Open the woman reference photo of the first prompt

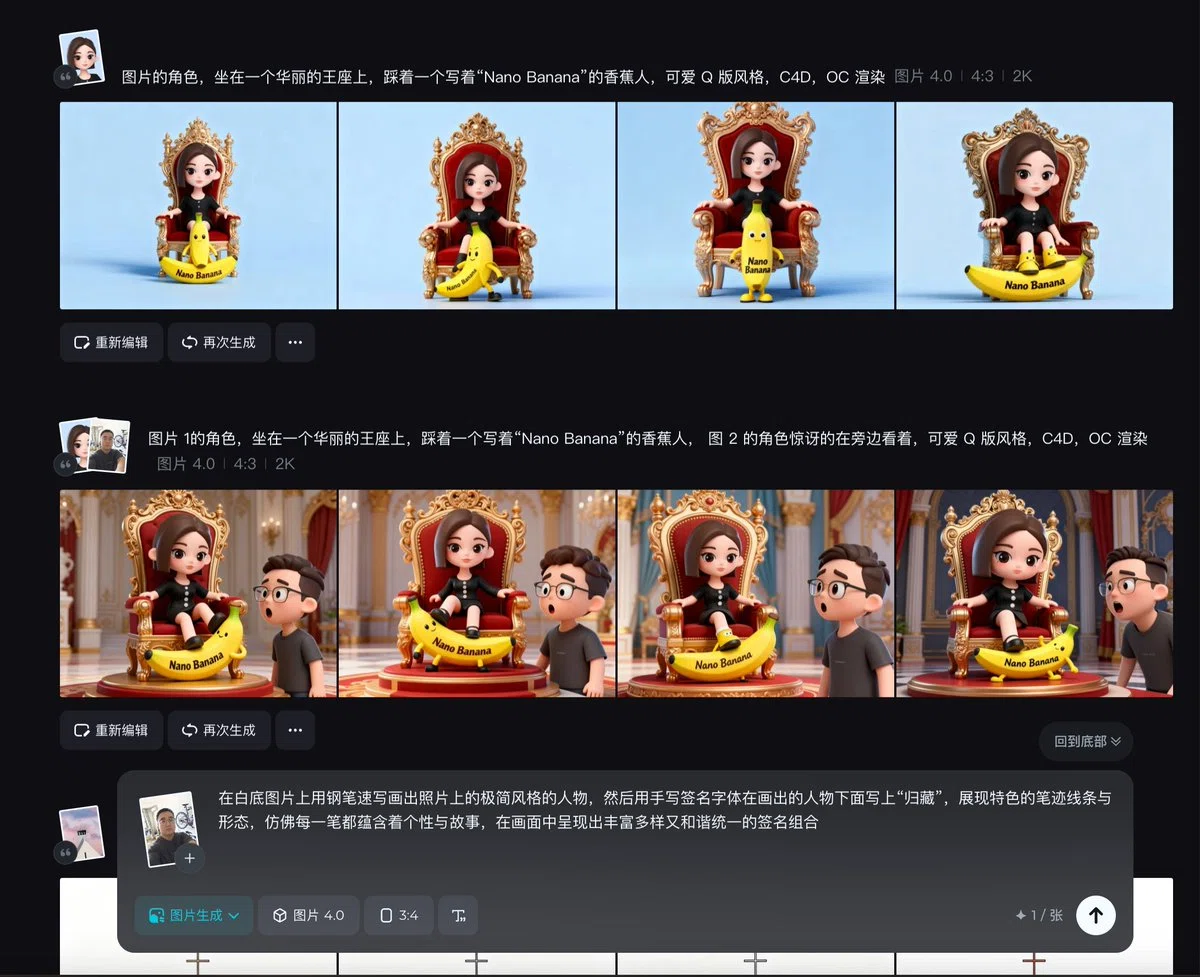click(82, 57)
